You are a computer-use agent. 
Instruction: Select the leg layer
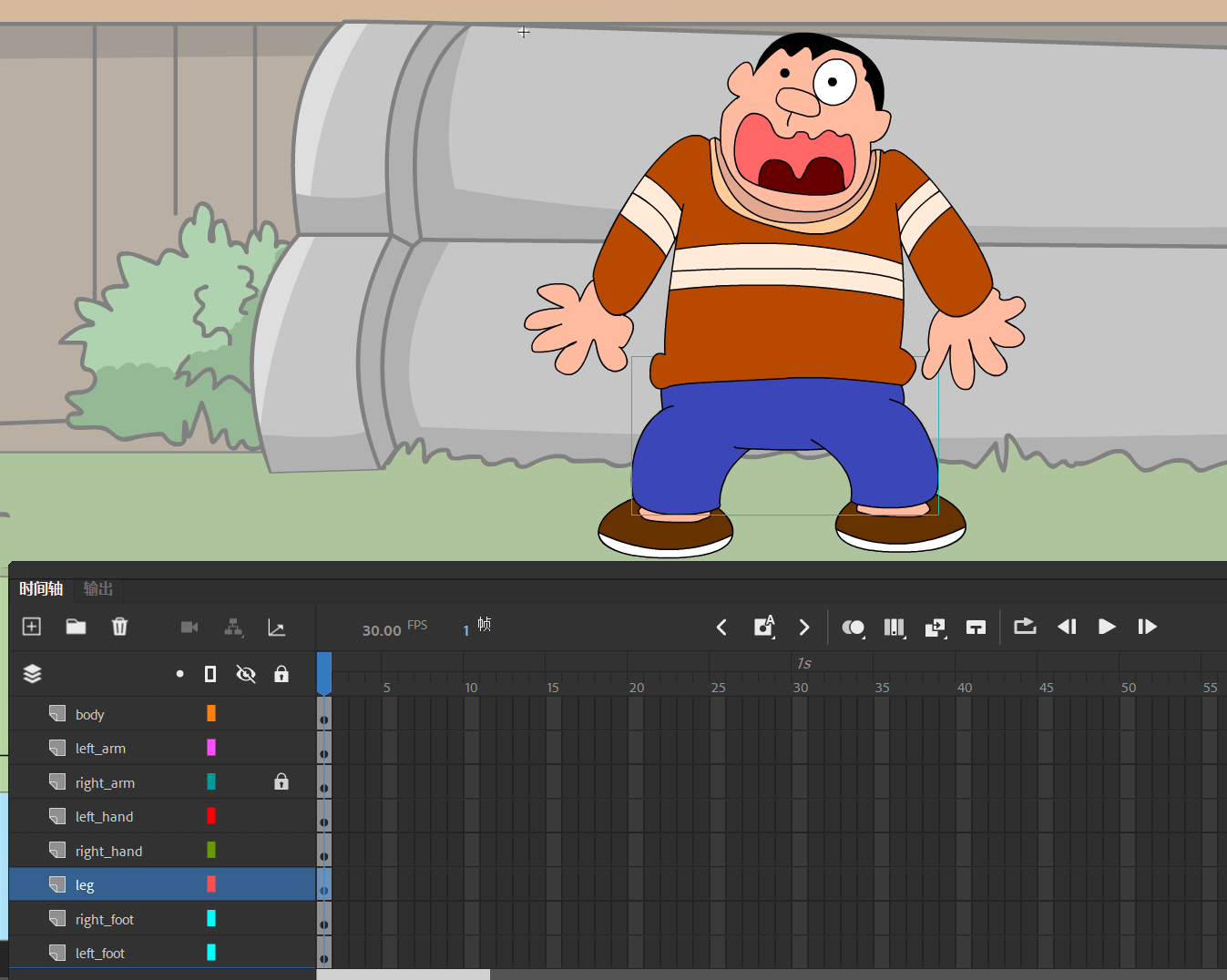pos(162,884)
